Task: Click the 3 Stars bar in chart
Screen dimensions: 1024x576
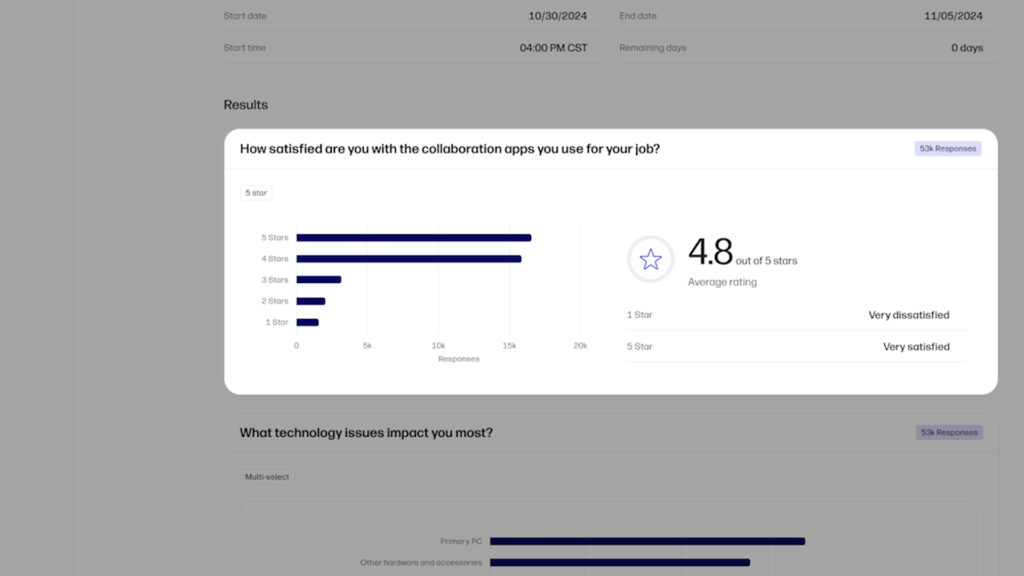Action: coord(319,280)
